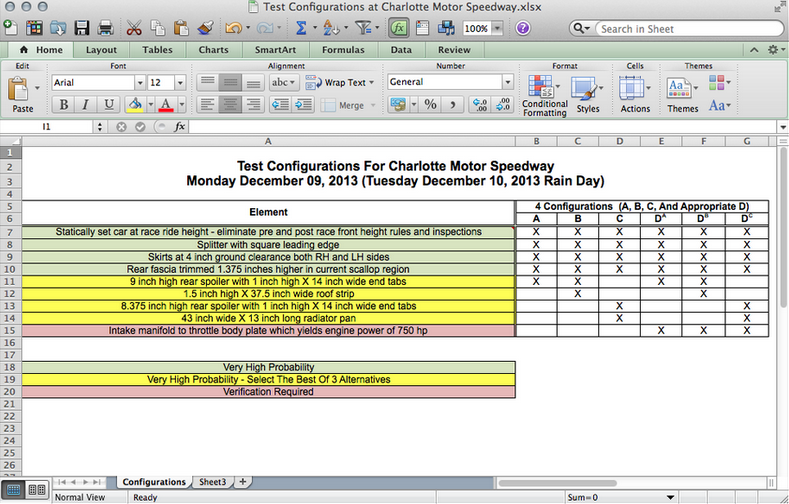The height and width of the screenshot is (504, 789).
Task: Open the Data ribbon tab
Action: pos(401,50)
